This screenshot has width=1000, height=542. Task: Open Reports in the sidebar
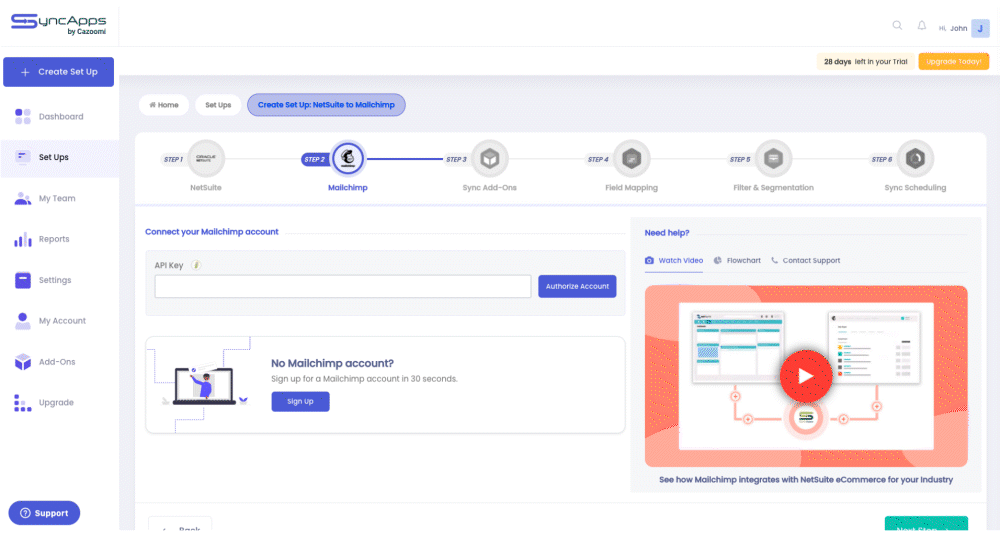54,239
